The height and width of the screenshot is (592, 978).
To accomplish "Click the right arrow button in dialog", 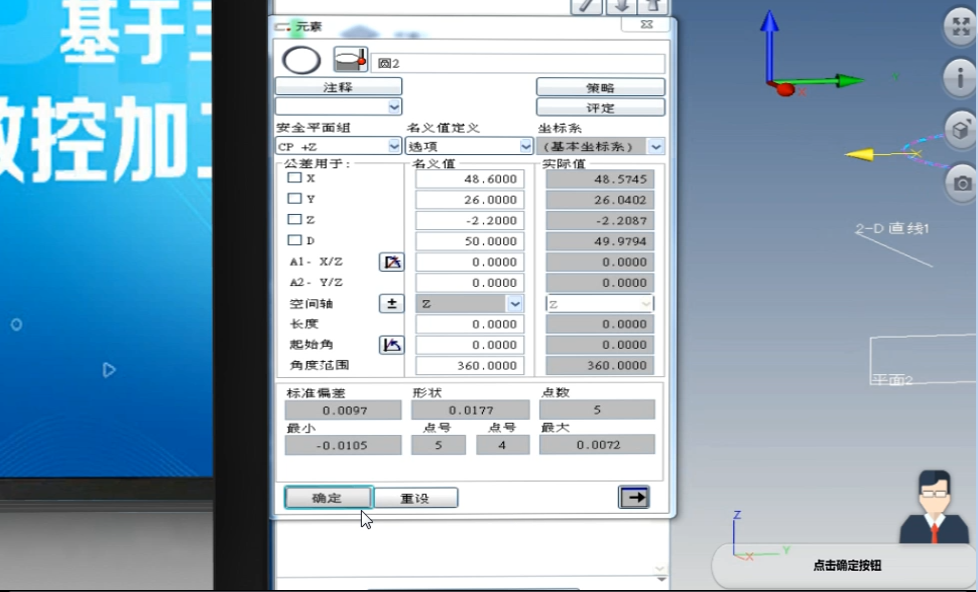I will (x=633, y=497).
